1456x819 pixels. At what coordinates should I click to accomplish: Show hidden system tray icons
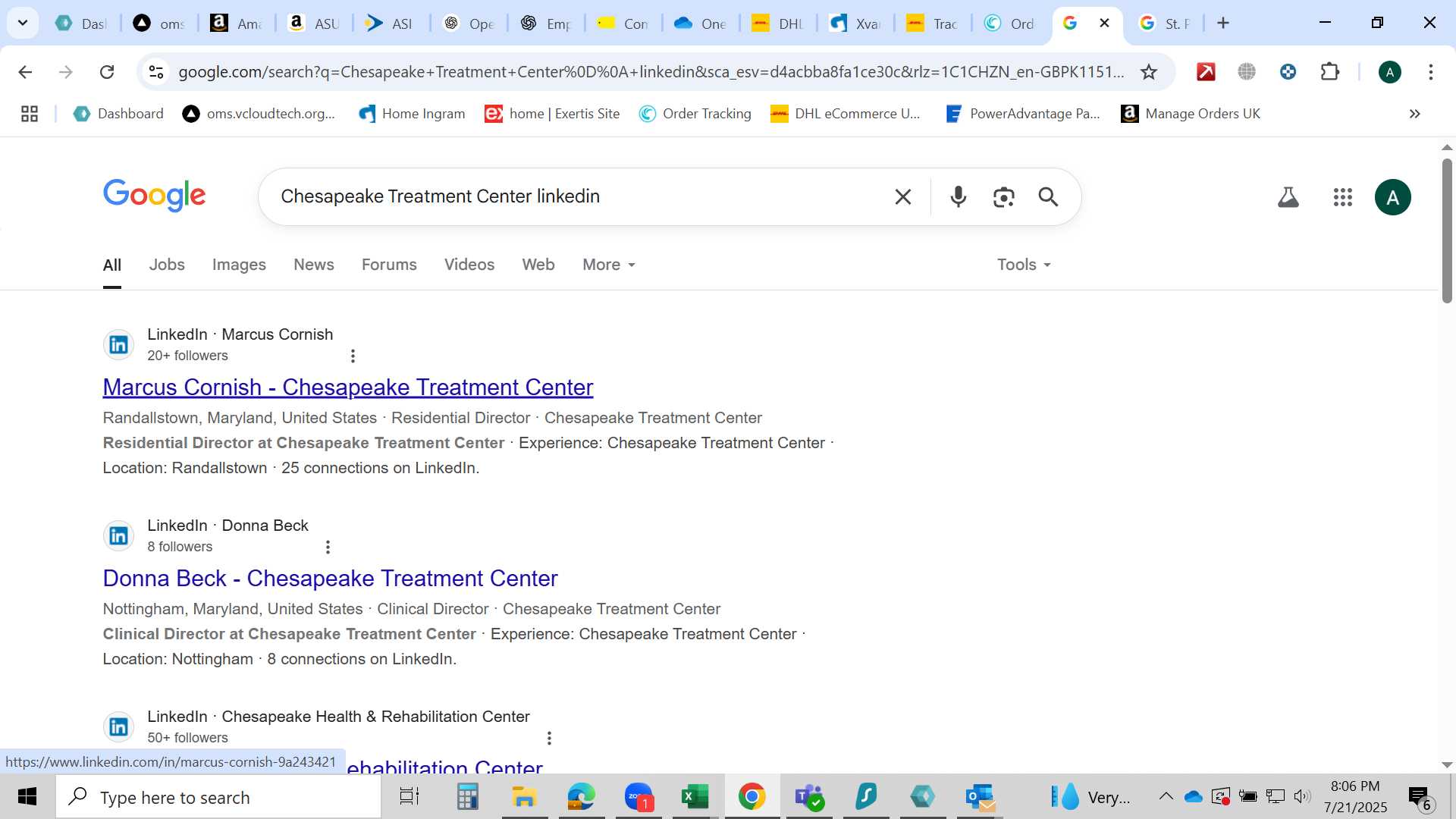(x=1166, y=796)
